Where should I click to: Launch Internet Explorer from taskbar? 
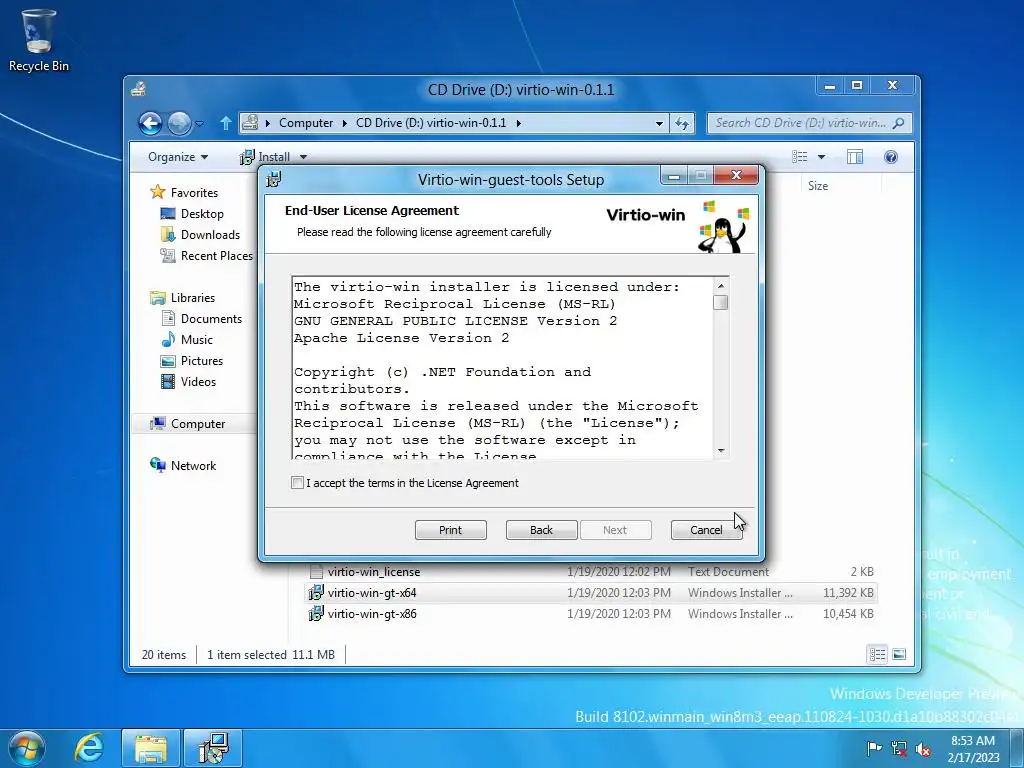click(x=89, y=748)
